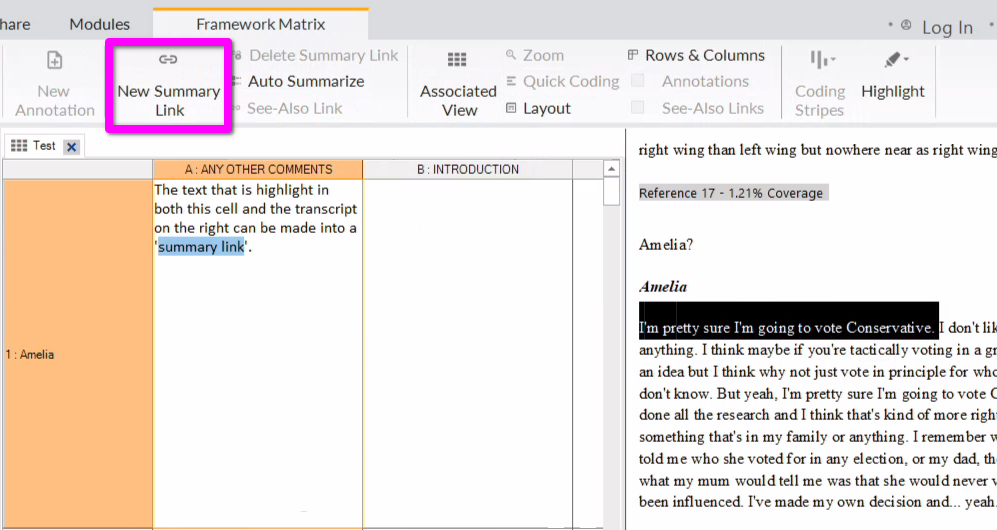Click the New Summary Link icon
This screenshot has width=997, height=530.
coord(168,61)
